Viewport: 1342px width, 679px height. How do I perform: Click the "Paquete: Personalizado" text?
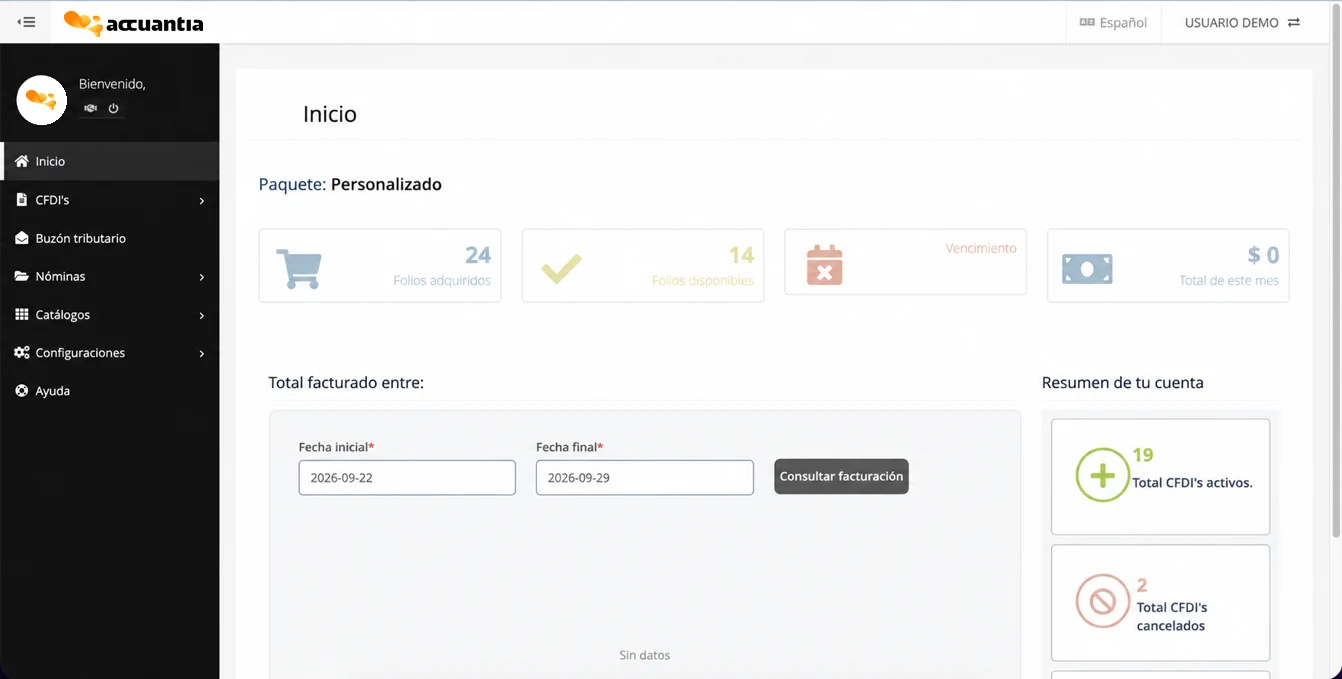point(350,184)
